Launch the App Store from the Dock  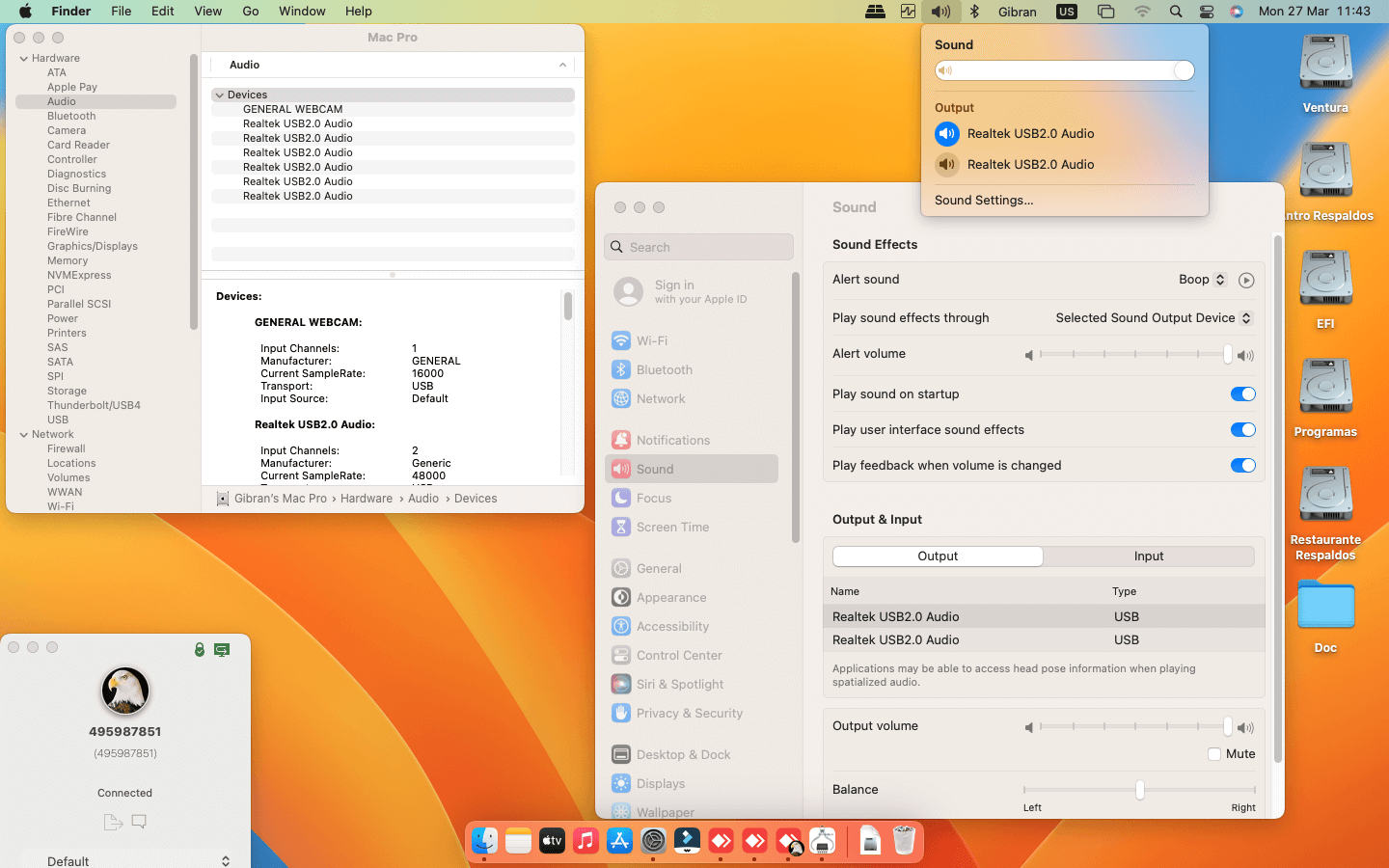[x=619, y=841]
